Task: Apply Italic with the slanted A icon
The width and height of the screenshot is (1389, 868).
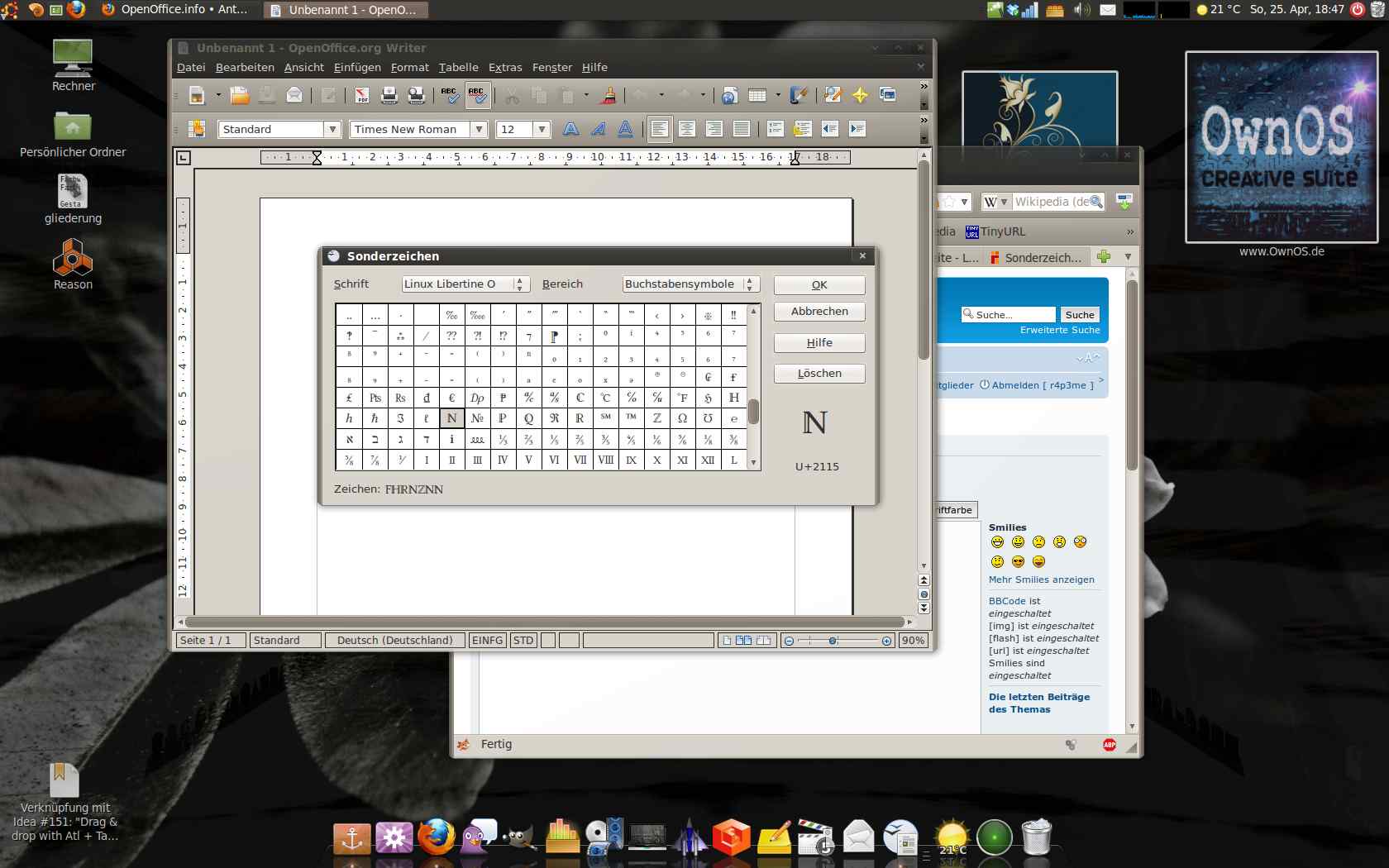Action: point(598,129)
